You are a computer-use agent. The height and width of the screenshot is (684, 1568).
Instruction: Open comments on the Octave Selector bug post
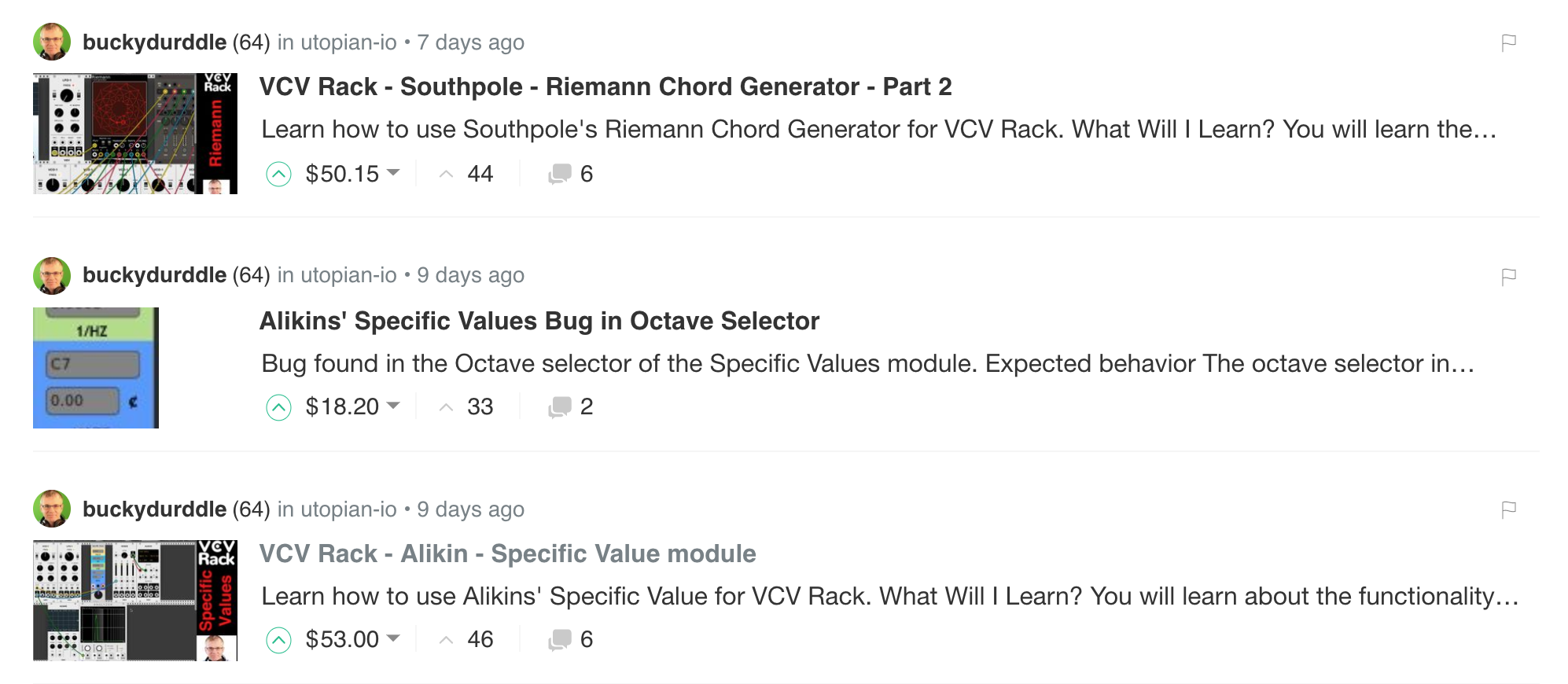tap(570, 407)
